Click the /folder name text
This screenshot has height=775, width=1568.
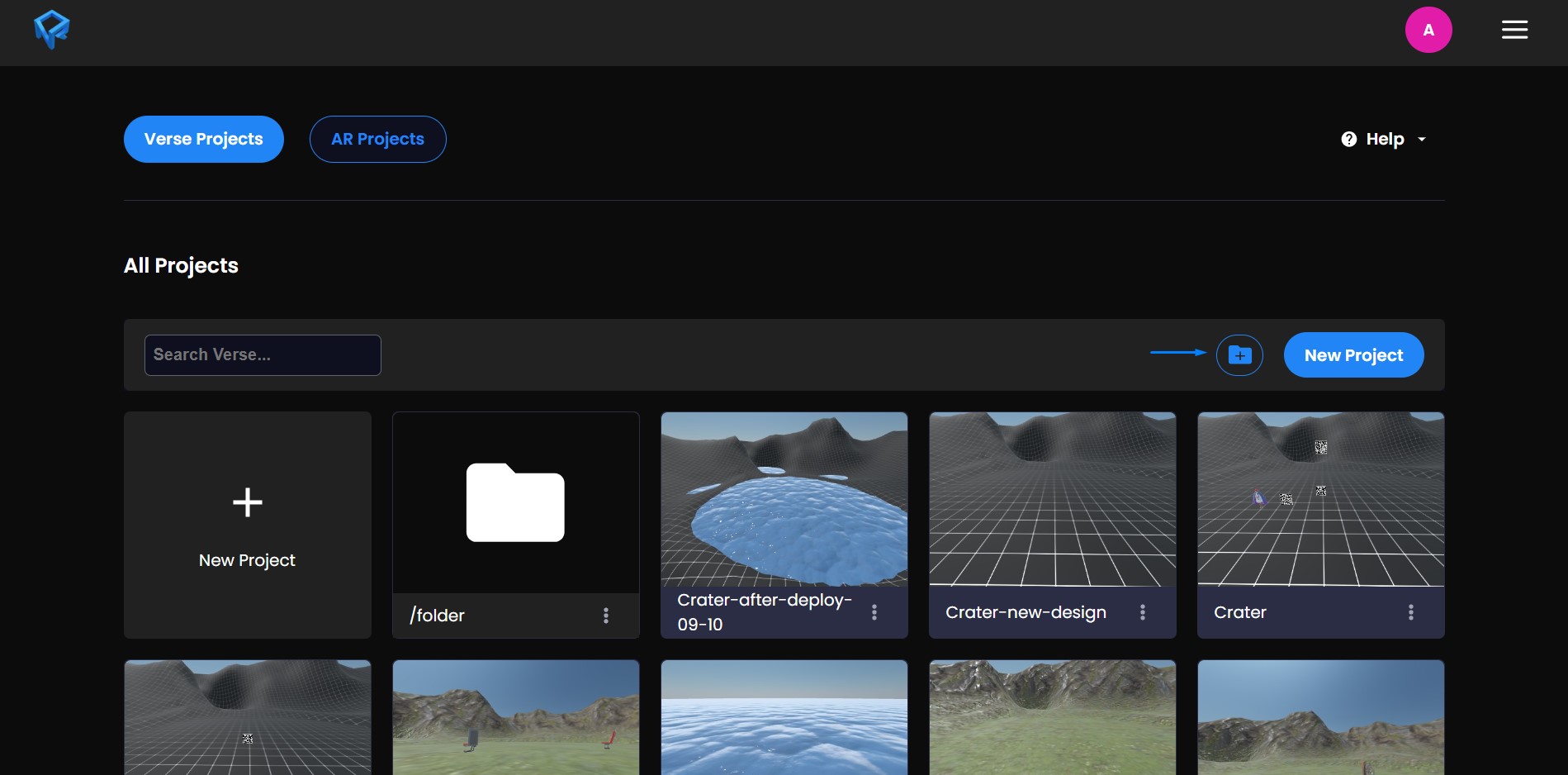coord(438,616)
